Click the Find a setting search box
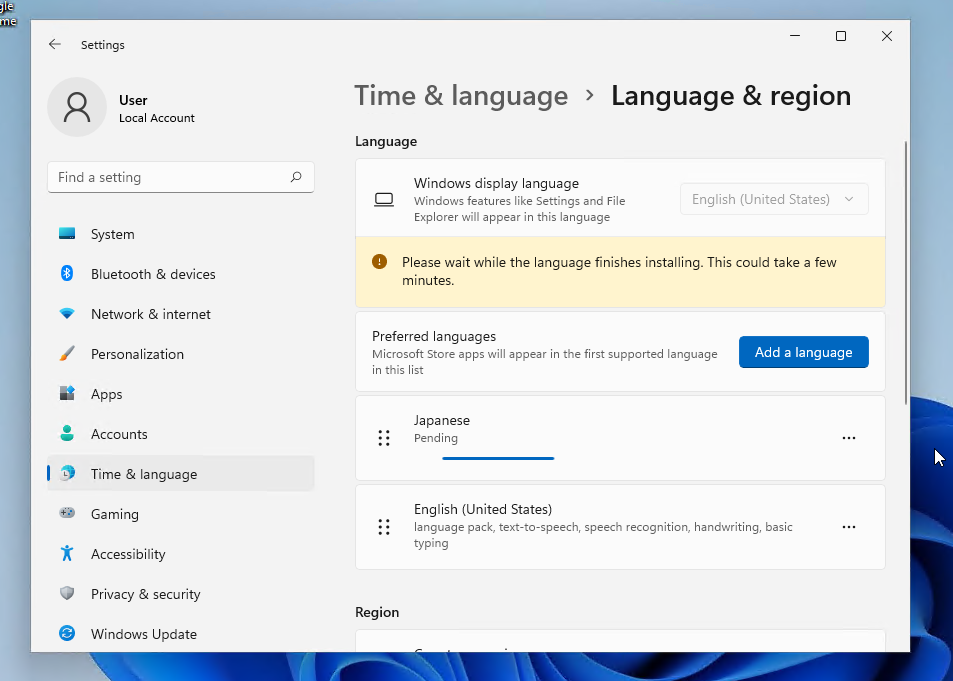This screenshot has height=681, width=953. coord(170,177)
